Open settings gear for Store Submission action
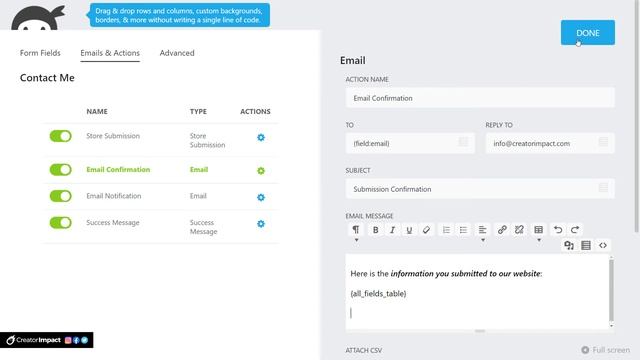Image resolution: width=640 pixels, height=360 pixels. (261, 138)
